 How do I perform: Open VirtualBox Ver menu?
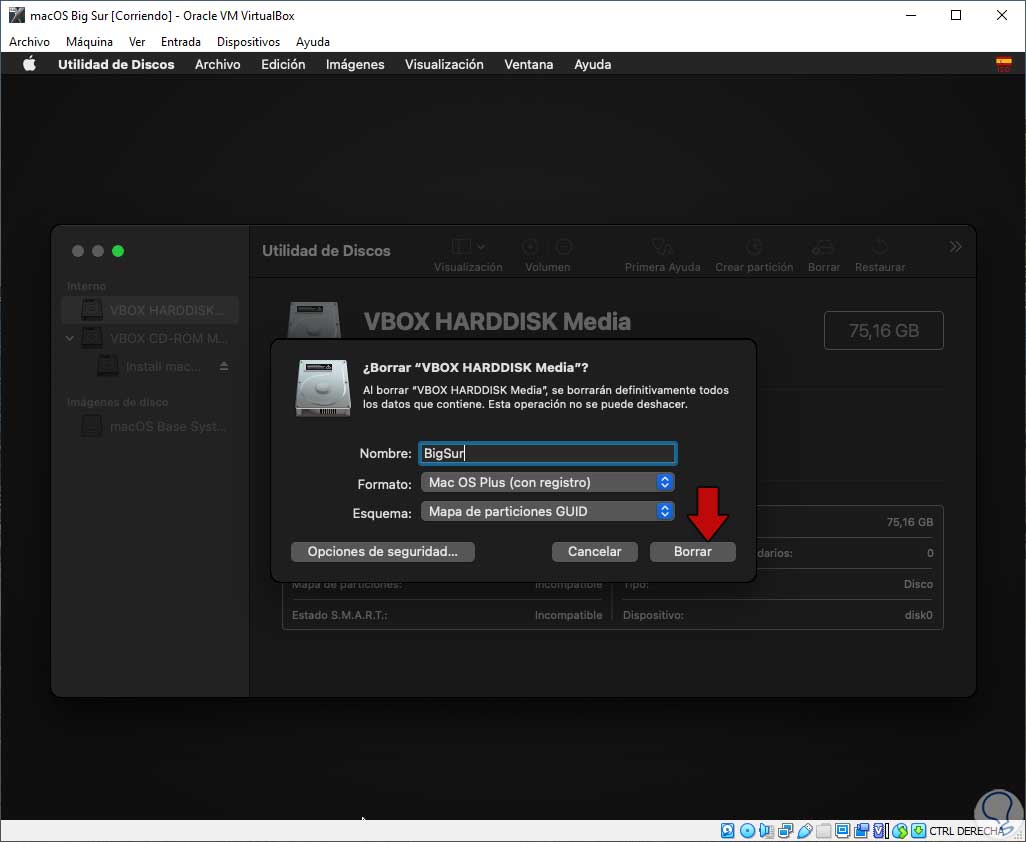pos(137,42)
